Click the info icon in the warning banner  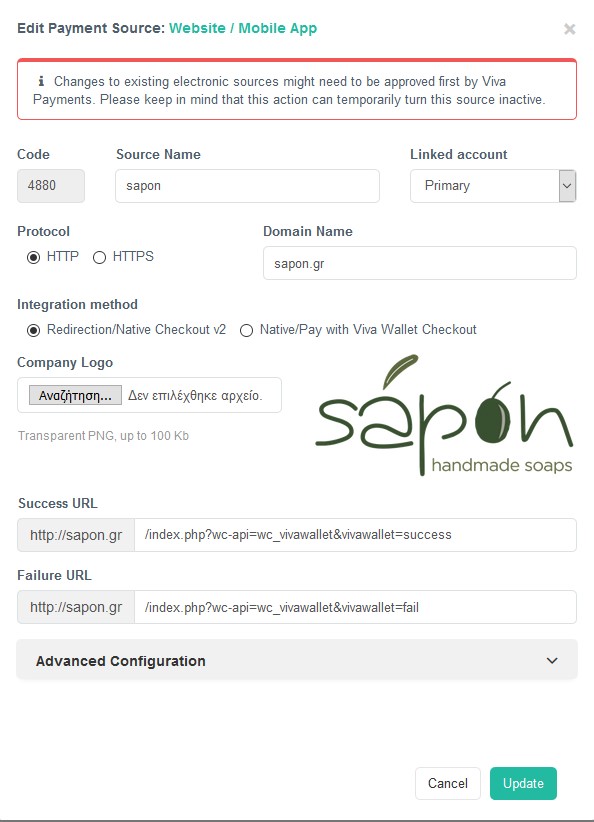(39, 81)
